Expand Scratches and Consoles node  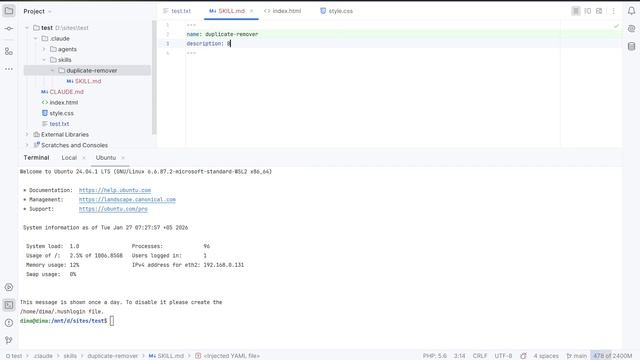[x=27, y=145]
